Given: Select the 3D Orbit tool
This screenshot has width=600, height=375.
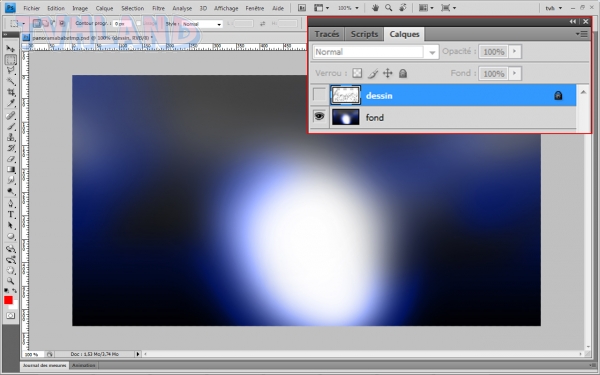Looking at the screenshot, I should (10, 260).
